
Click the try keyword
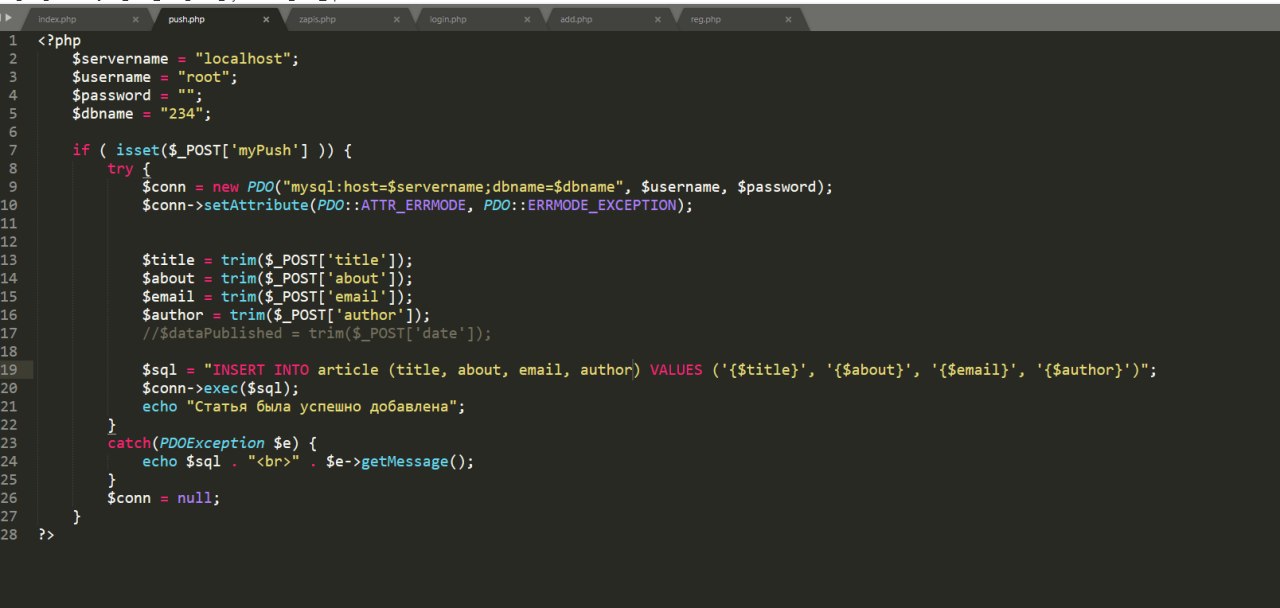tap(120, 168)
